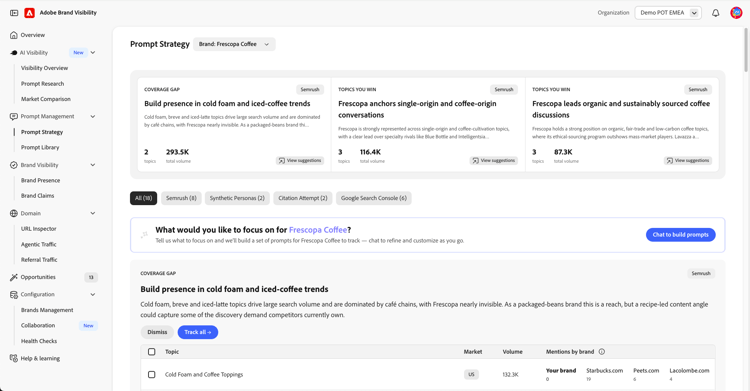Select the header checkbox next to Topic
Viewport: 750px width, 391px height.
pyautogui.click(x=152, y=352)
